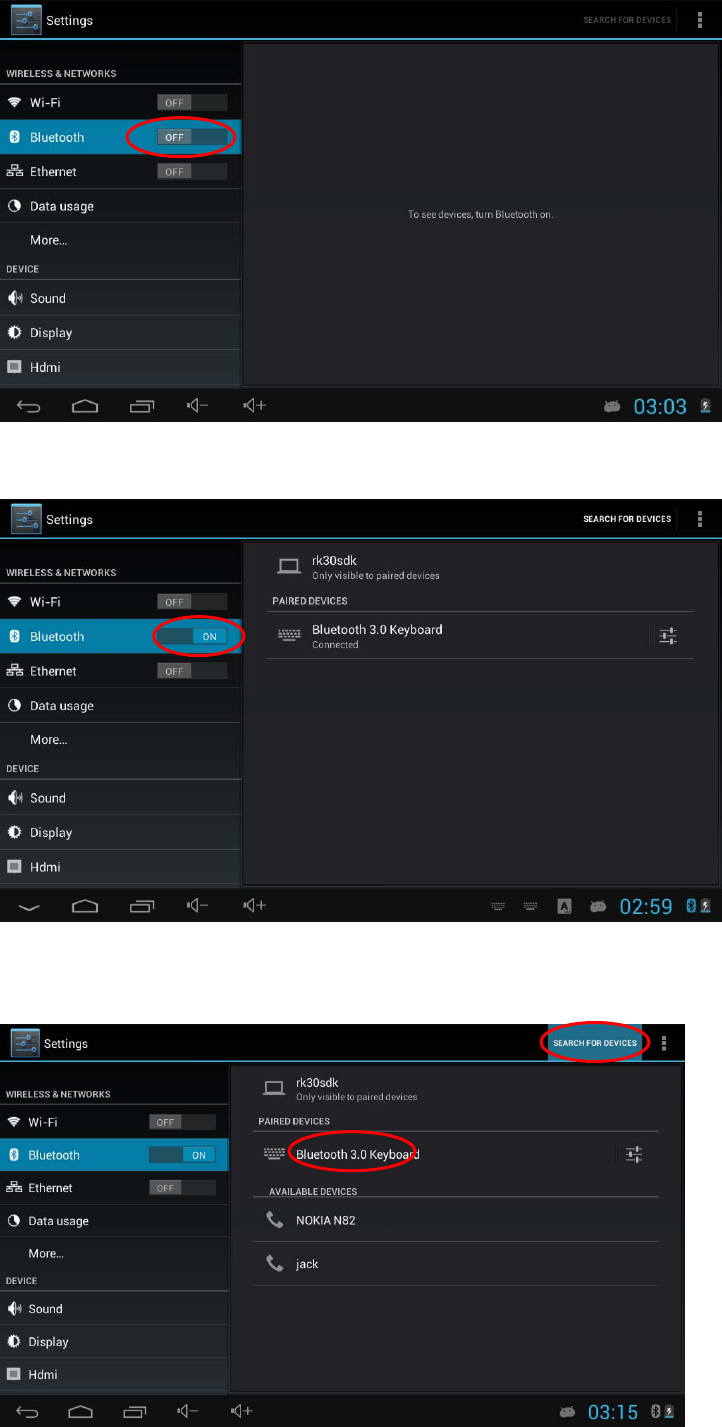Tap Android debug icon beside the 02:59 clock
Viewport: 722px width, 1427px height.
pos(598,906)
